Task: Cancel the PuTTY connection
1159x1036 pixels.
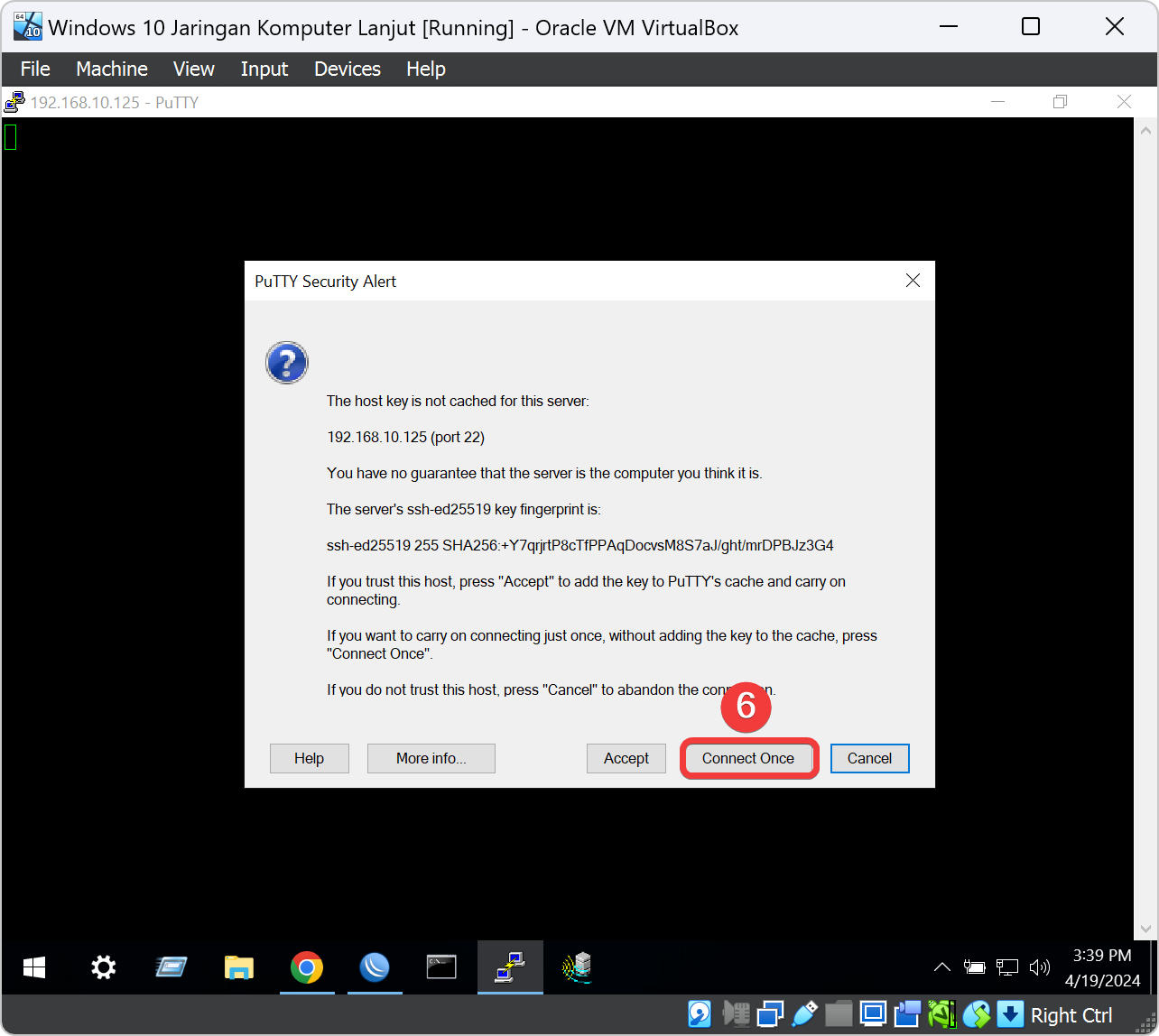Action: coord(869,758)
